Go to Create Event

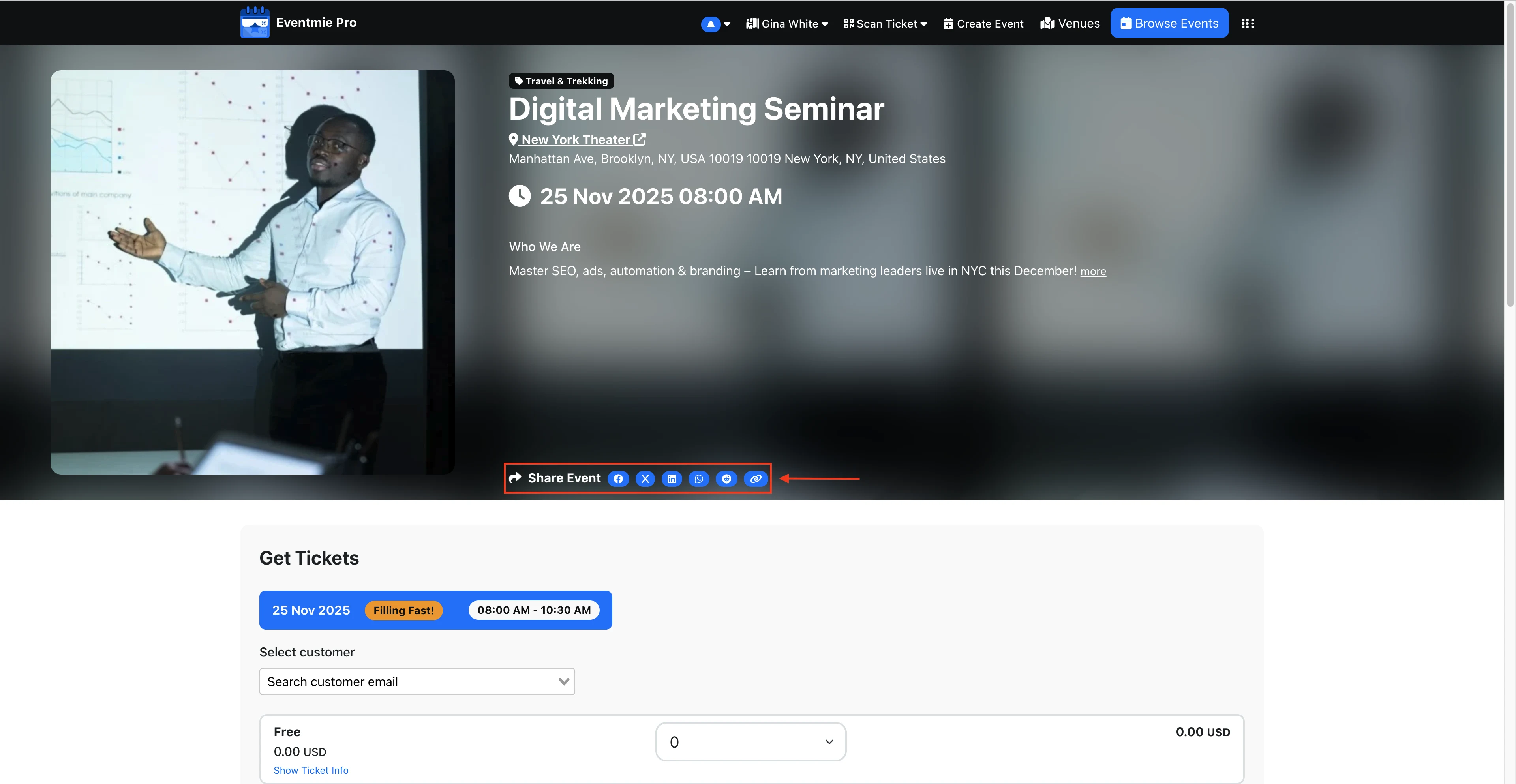click(983, 24)
